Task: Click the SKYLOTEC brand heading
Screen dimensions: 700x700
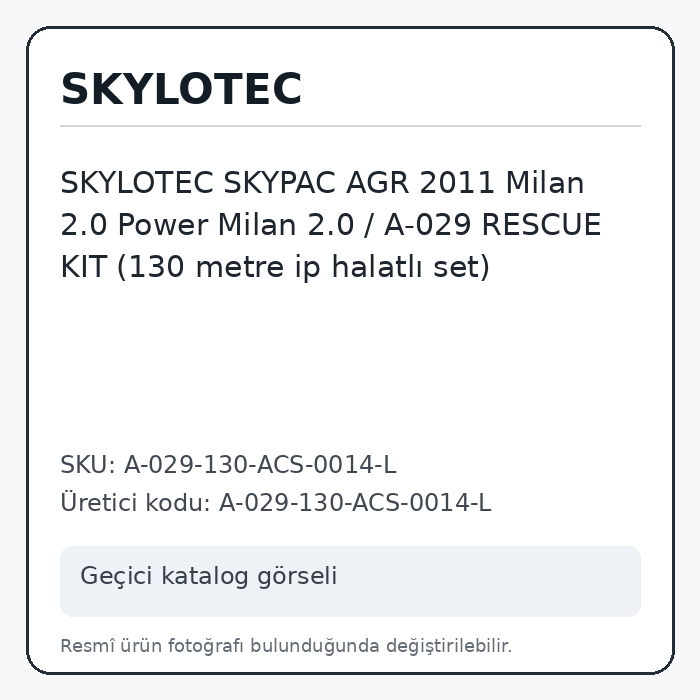Action: point(181,89)
